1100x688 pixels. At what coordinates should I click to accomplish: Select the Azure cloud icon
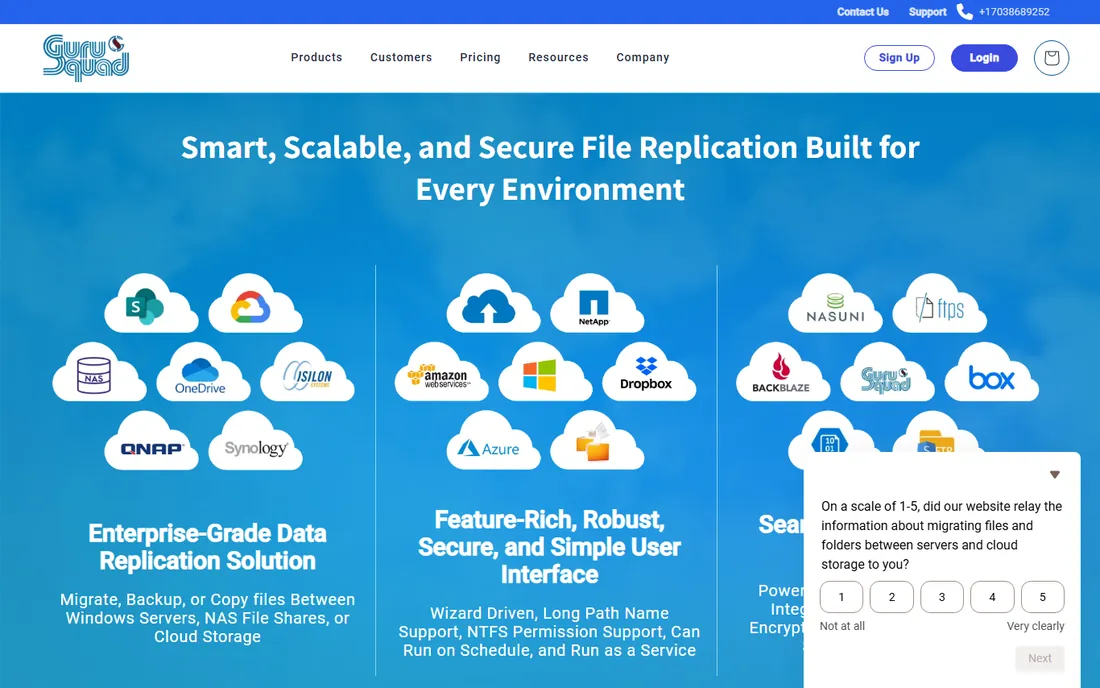point(492,441)
